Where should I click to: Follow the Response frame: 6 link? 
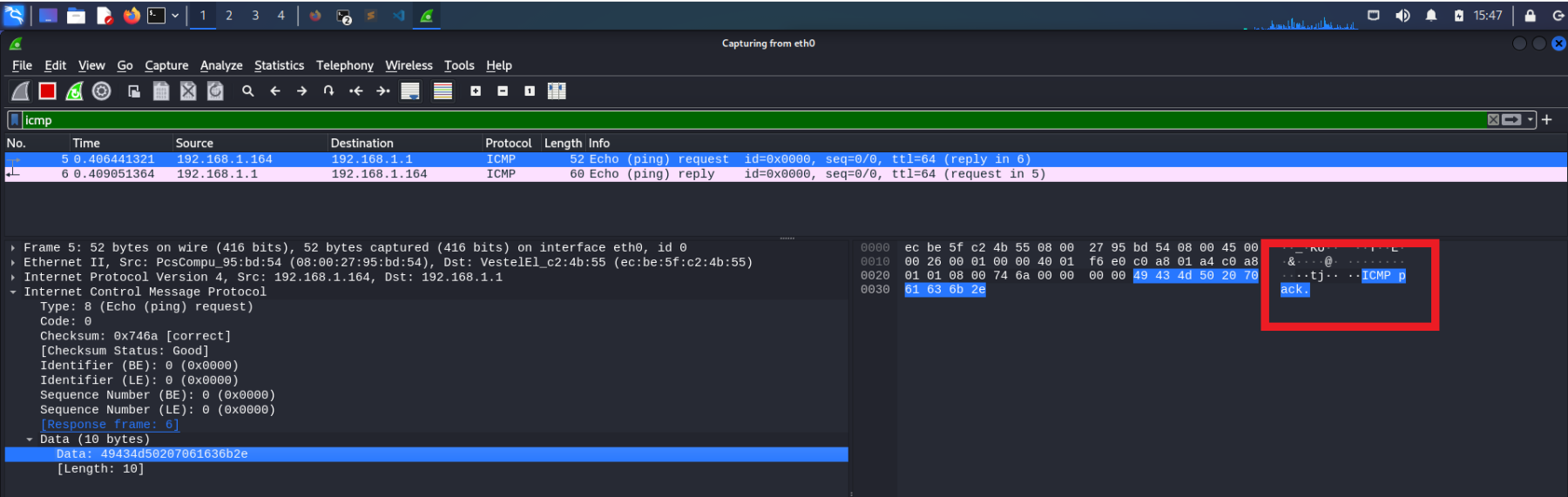coord(110,425)
